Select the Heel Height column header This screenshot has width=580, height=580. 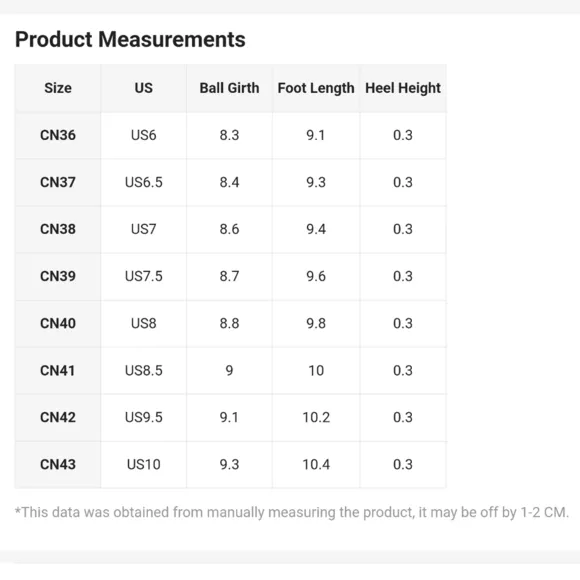pos(403,88)
